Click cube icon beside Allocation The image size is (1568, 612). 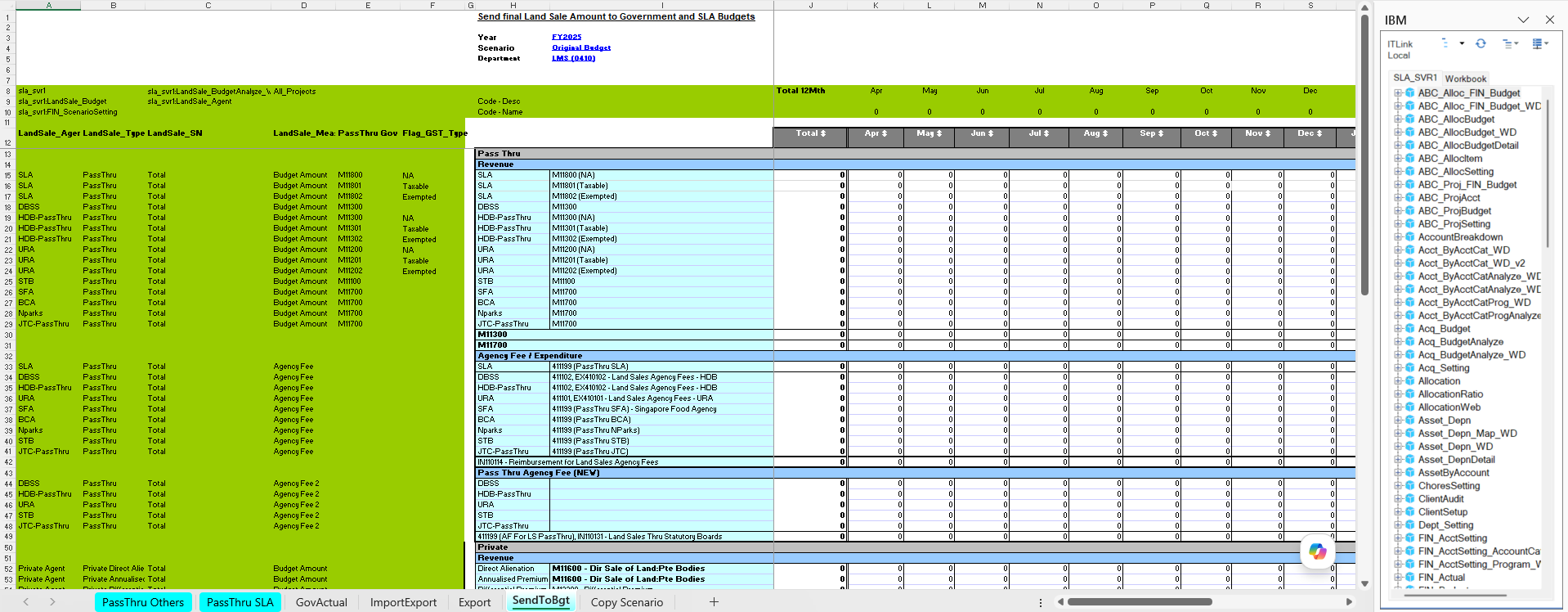click(x=1409, y=381)
